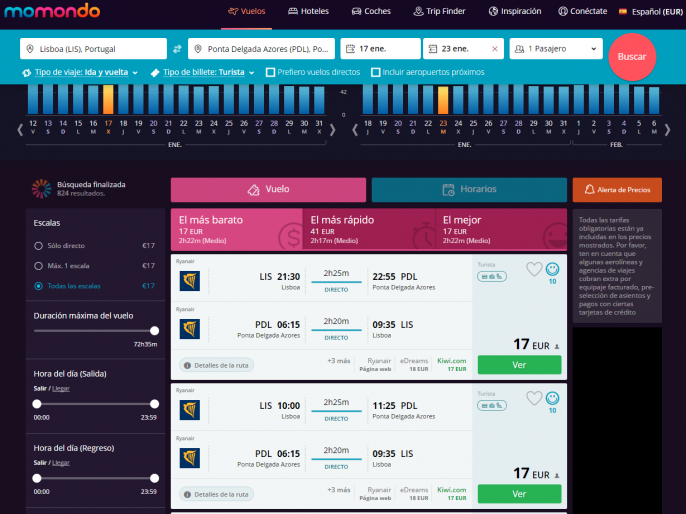Select departure bar for 17 ene.
Screen dimensions: 686x514
coord(108,100)
